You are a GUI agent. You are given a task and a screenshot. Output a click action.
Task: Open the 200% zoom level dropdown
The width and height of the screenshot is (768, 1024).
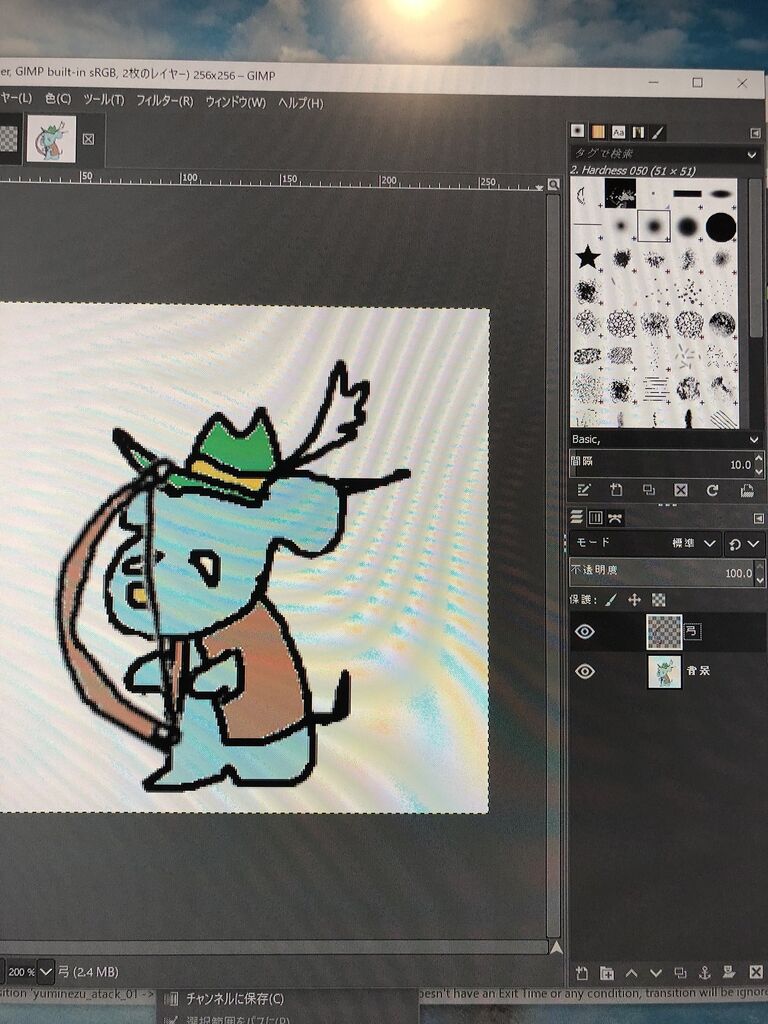[x=46, y=972]
